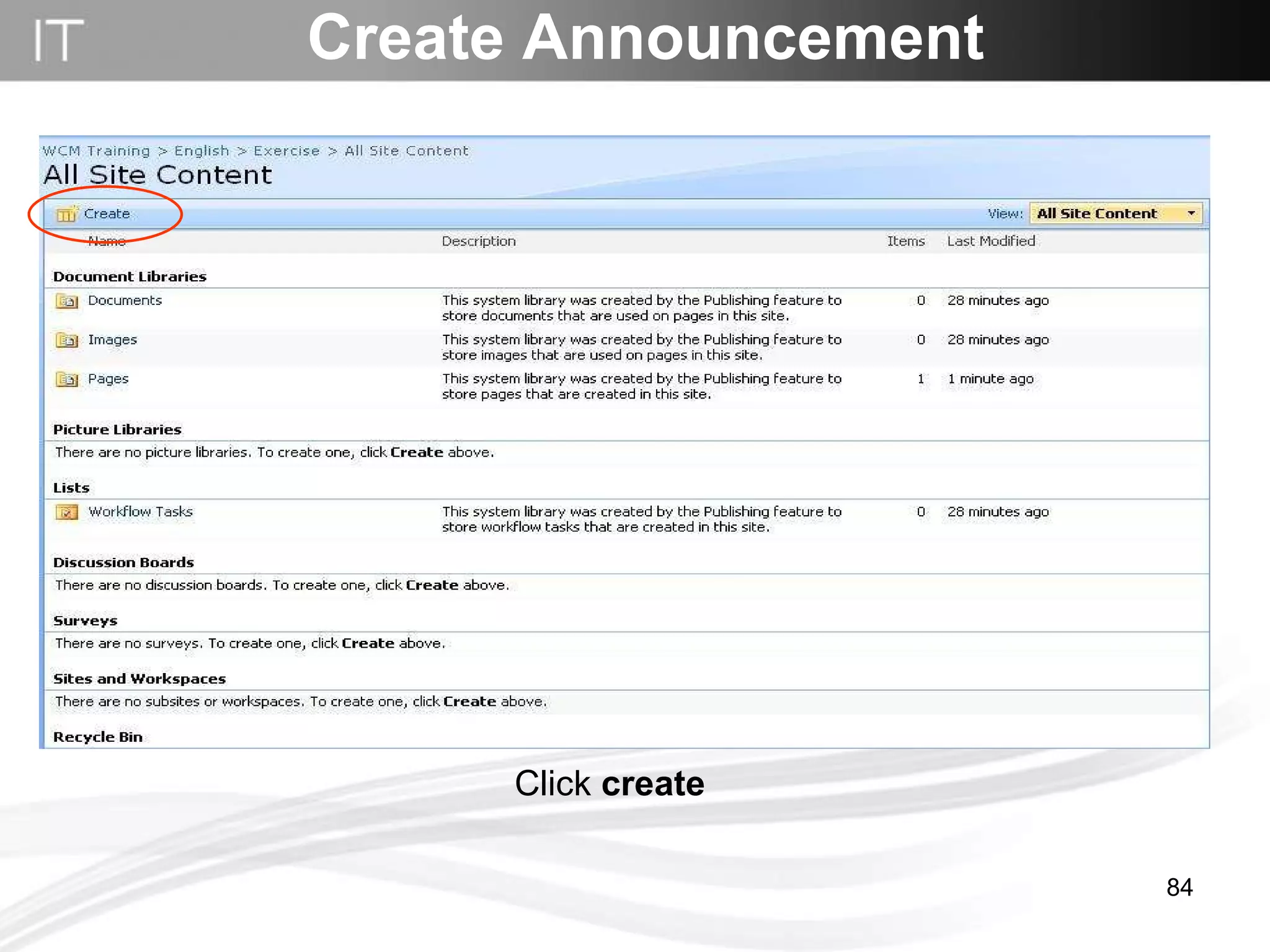Image resolution: width=1270 pixels, height=952 pixels.
Task: Click the Lists section heading
Action: (x=71, y=488)
